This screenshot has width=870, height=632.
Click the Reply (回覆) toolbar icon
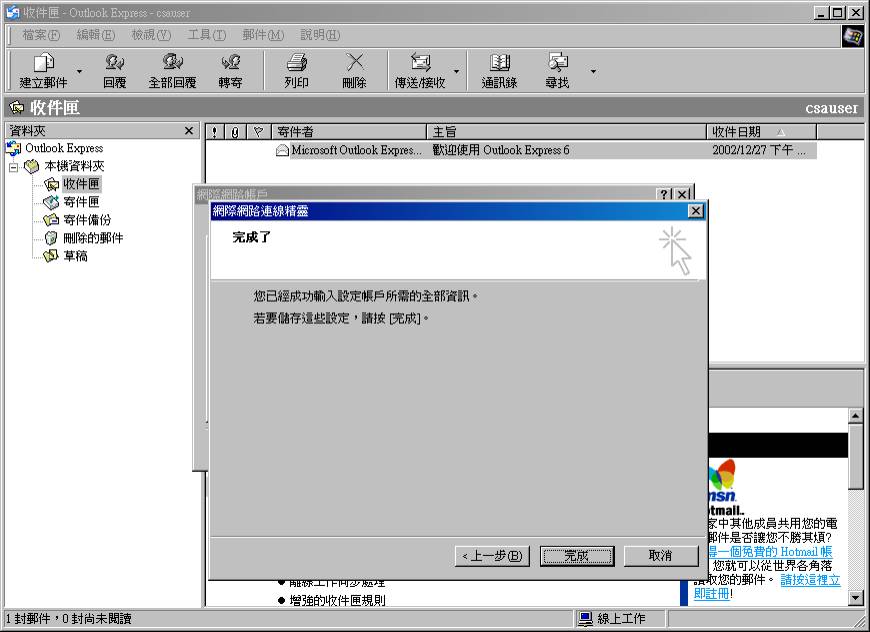pyautogui.click(x=114, y=62)
